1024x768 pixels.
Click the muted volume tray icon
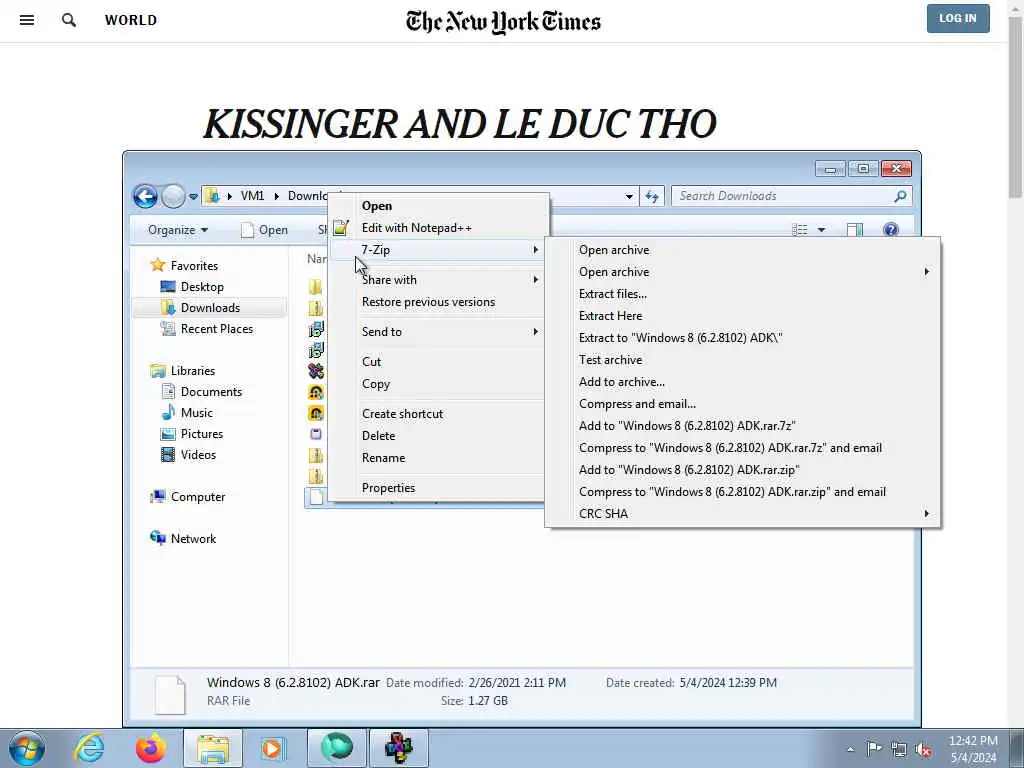(923, 749)
